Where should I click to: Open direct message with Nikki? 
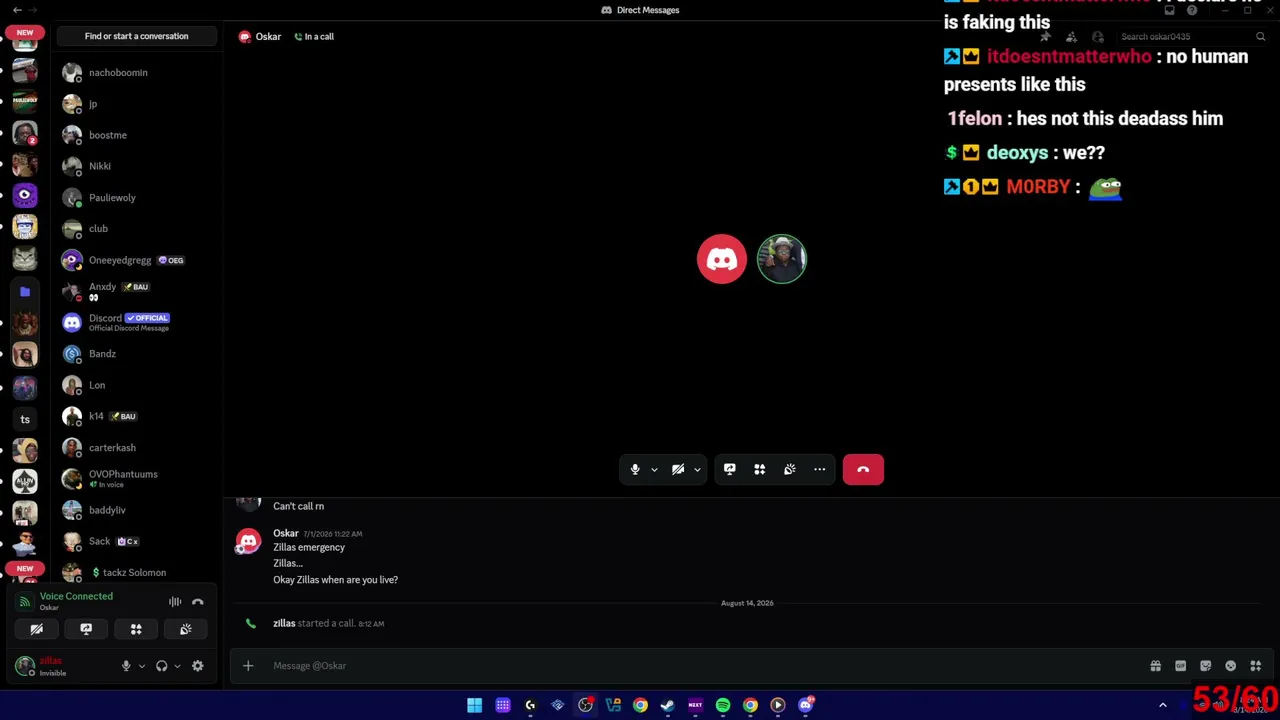(x=136, y=166)
